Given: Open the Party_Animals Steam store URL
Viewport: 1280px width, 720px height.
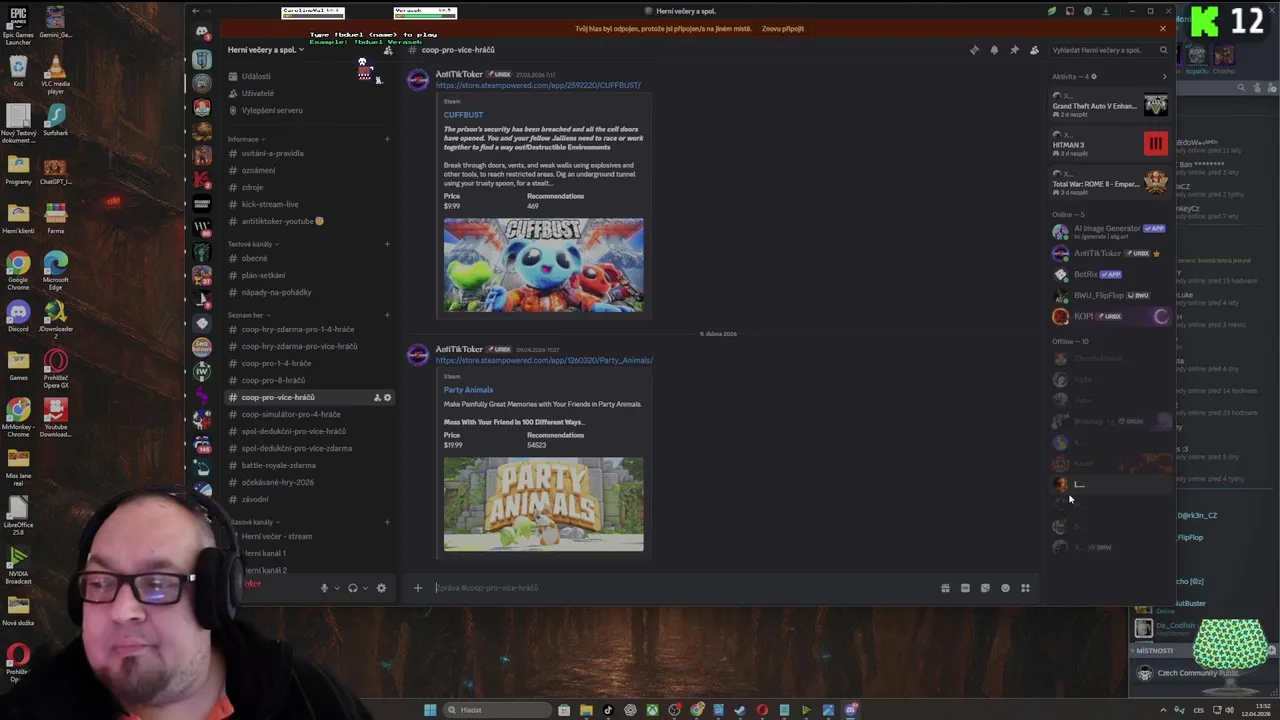Looking at the screenshot, I should click(544, 360).
